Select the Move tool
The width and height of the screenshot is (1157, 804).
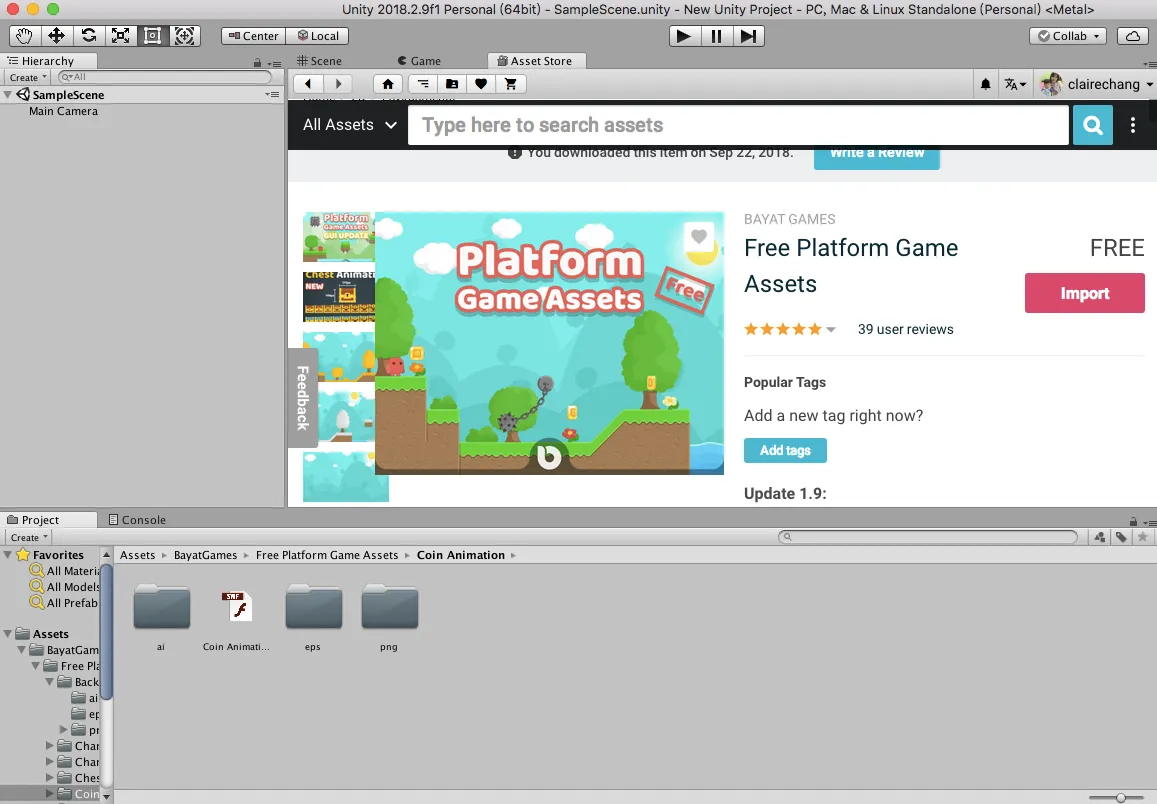click(x=56, y=35)
